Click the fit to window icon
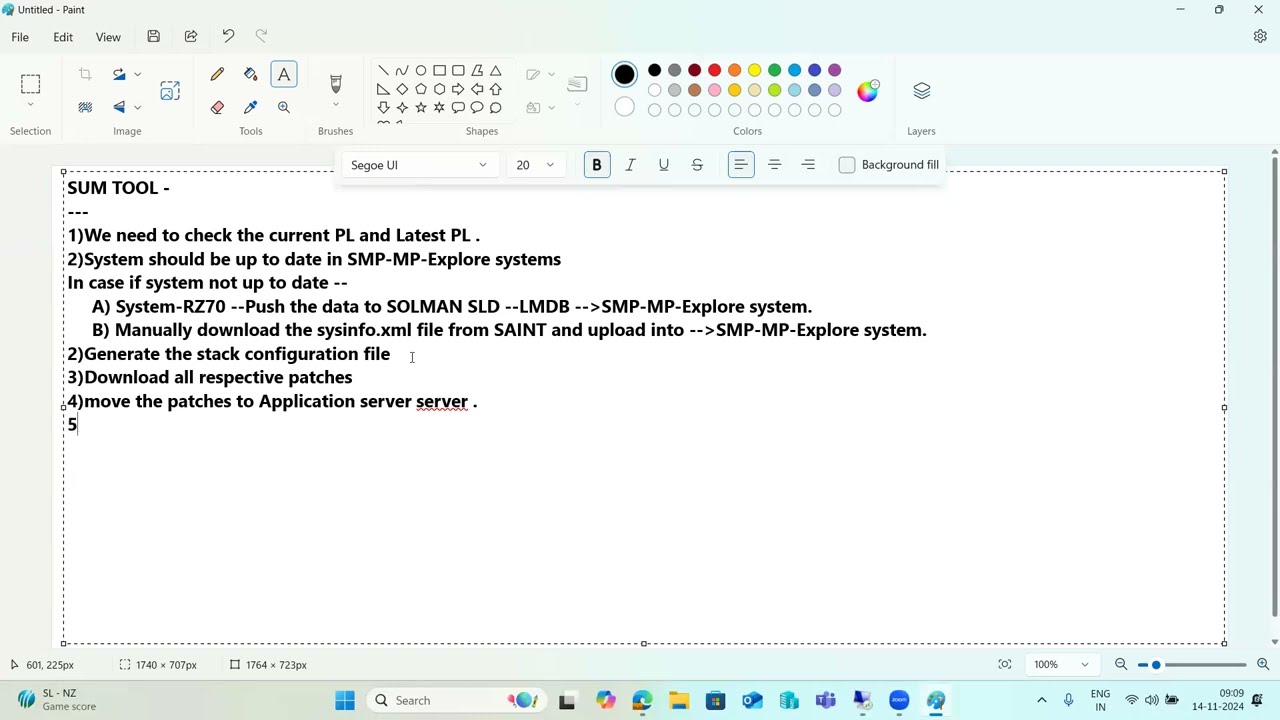The image size is (1280, 720). (1005, 664)
